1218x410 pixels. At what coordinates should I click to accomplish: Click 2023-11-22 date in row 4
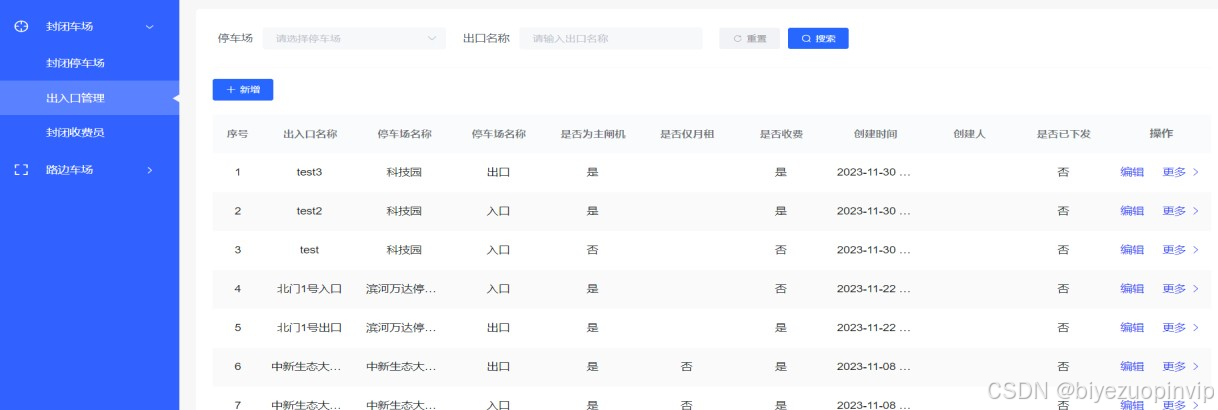pyautogui.click(x=874, y=289)
